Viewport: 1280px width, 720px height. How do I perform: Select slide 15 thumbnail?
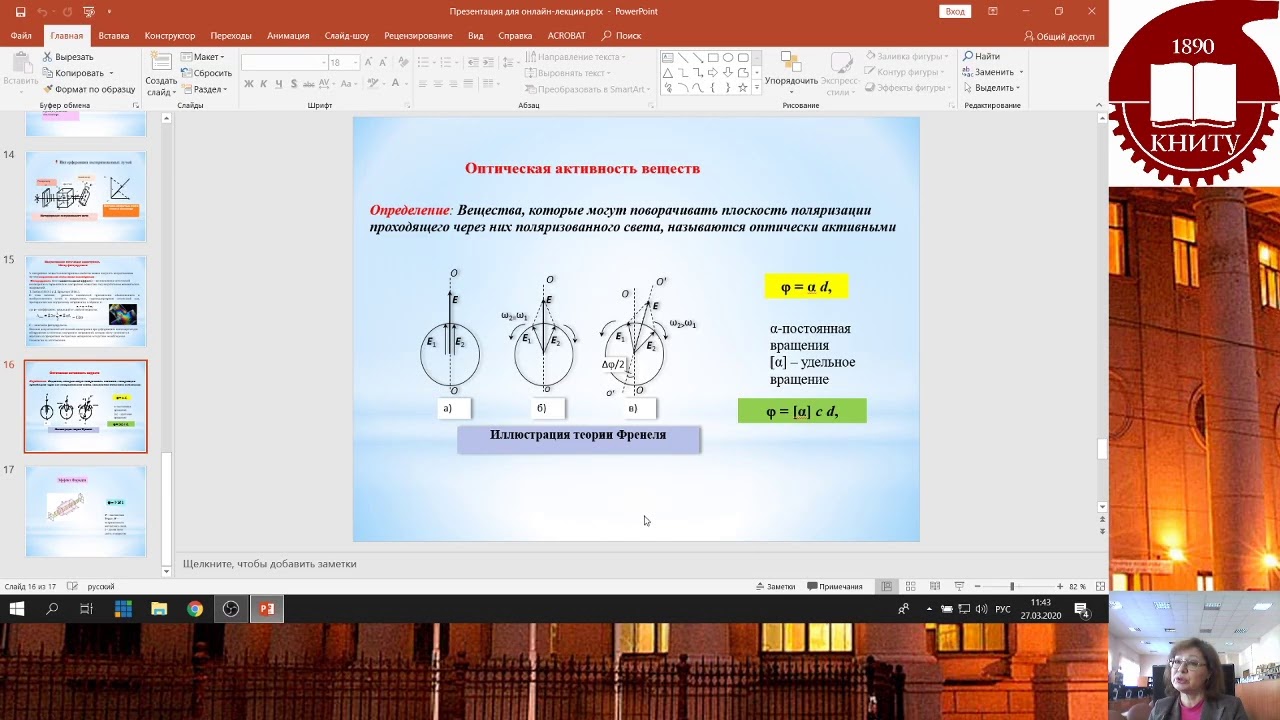point(86,301)
